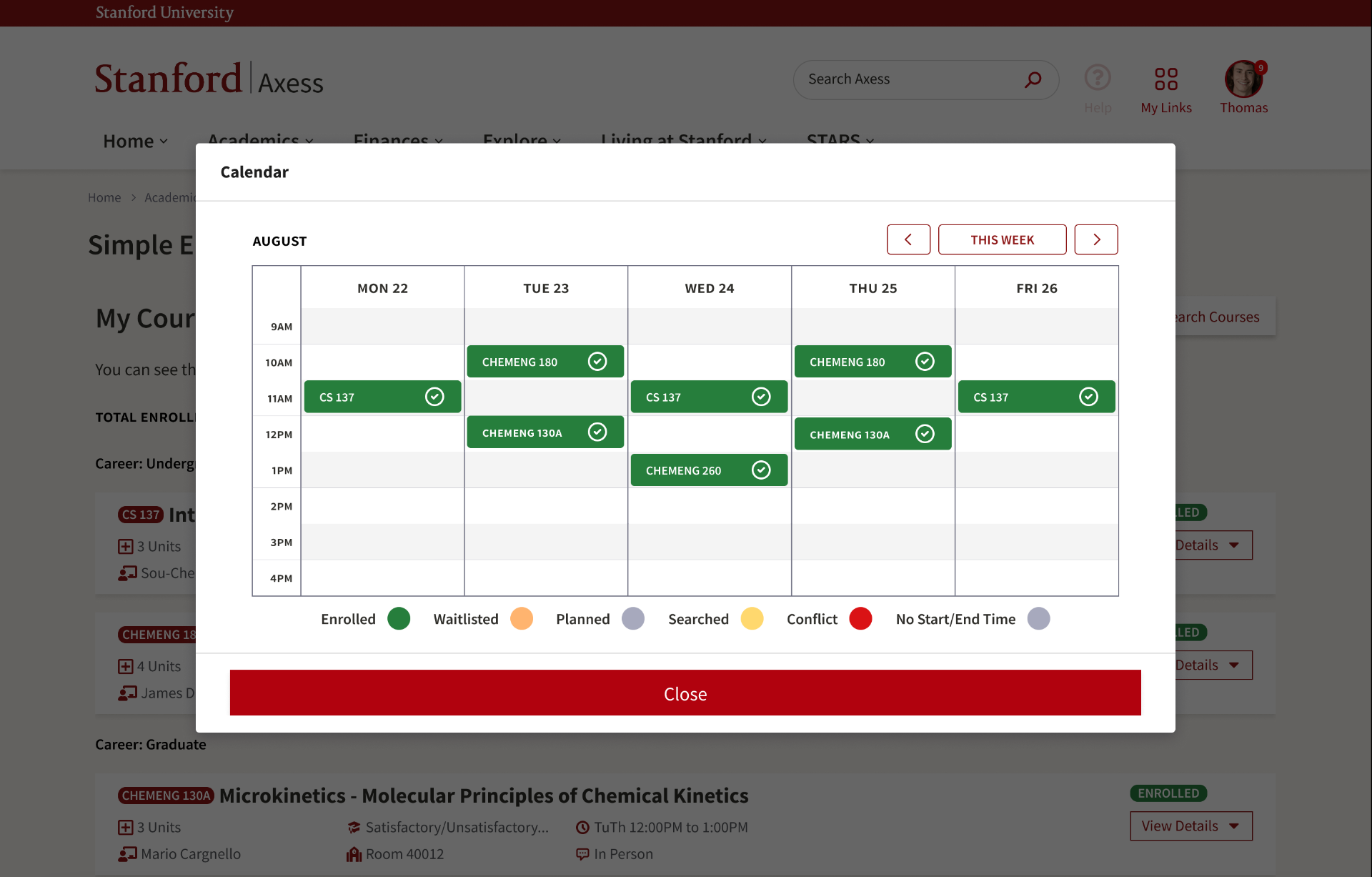1372x877 pixels.
Task: Click check circle on Monday's CS 137 event
Action: 434,397
